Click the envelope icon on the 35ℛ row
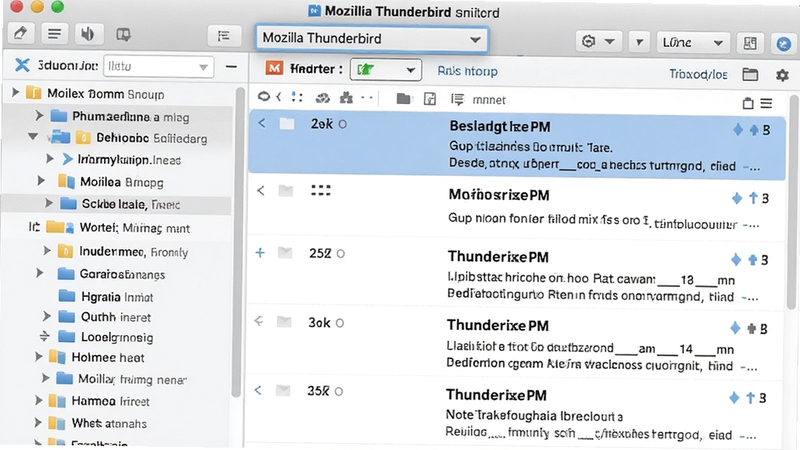This screenshot has height=450, width=800. pyautogui.click(x=283, y=391)
